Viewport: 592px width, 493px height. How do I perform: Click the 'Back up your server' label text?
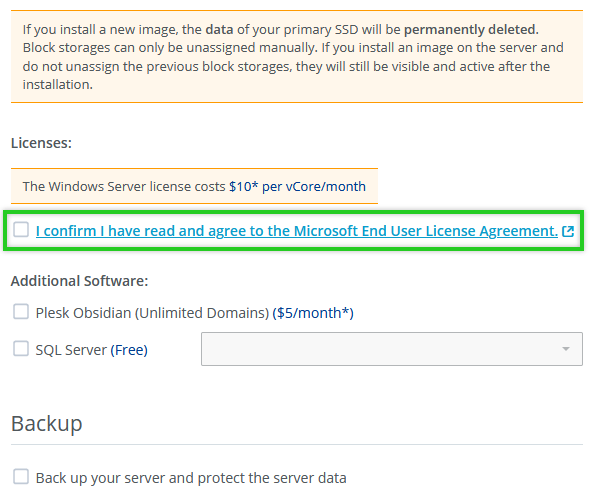tap(191, 478)
